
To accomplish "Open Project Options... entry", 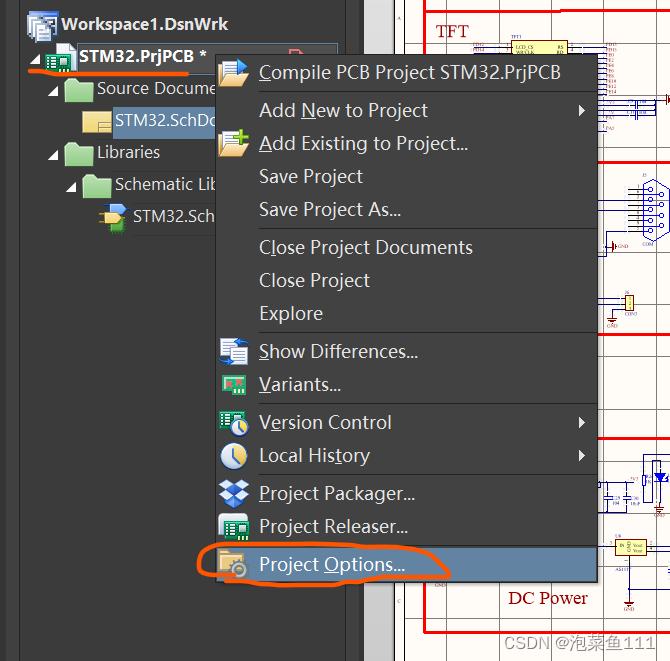I will click(x=406, y=564).
